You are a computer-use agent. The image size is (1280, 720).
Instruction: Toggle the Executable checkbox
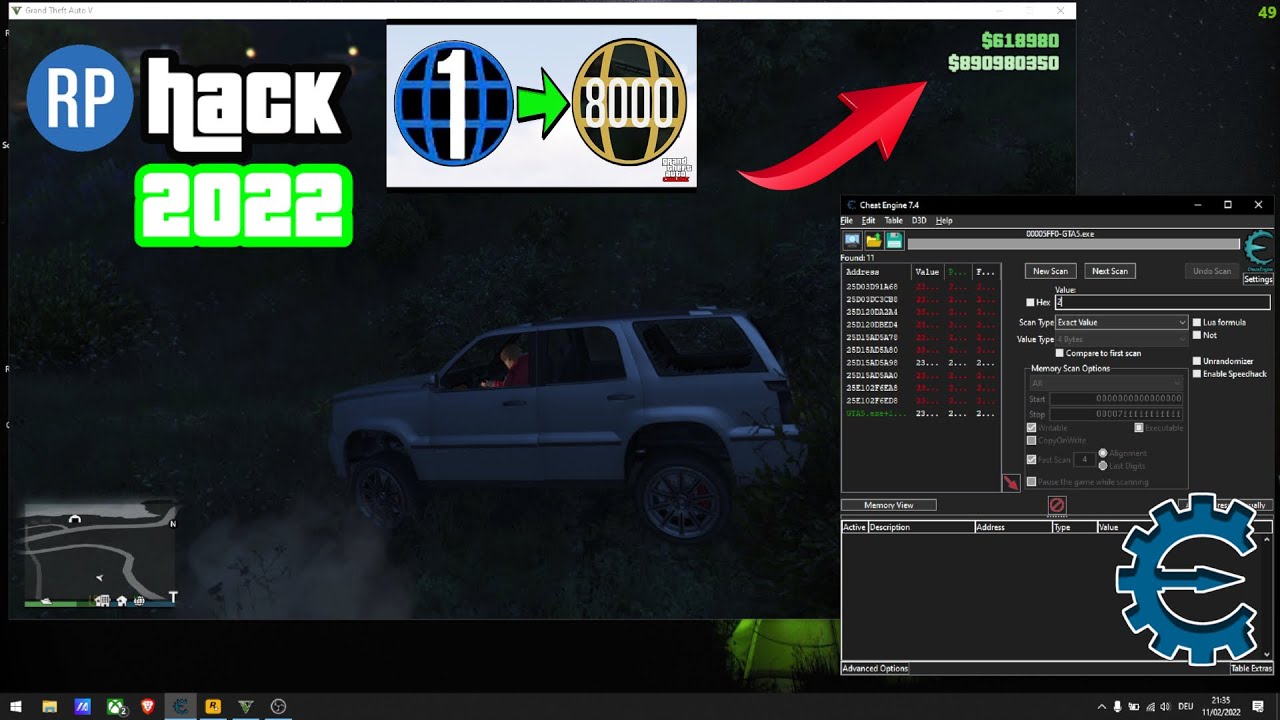point(1139,428)
